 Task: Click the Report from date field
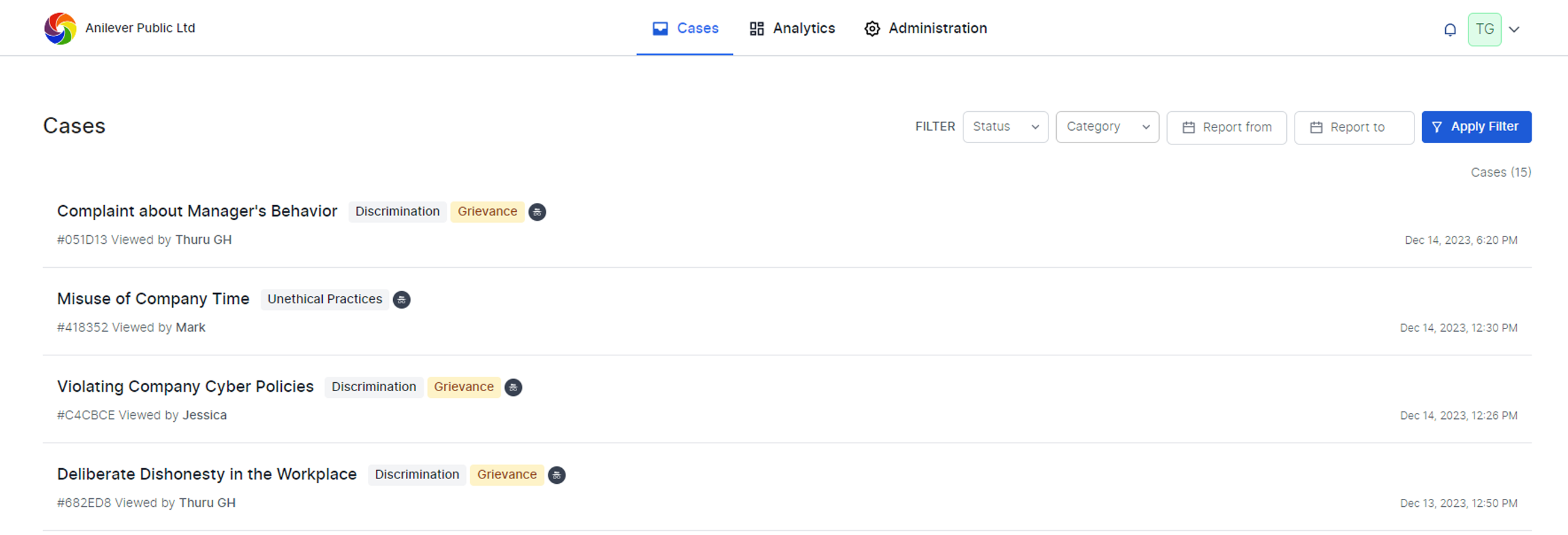[x=1226, y=127]
